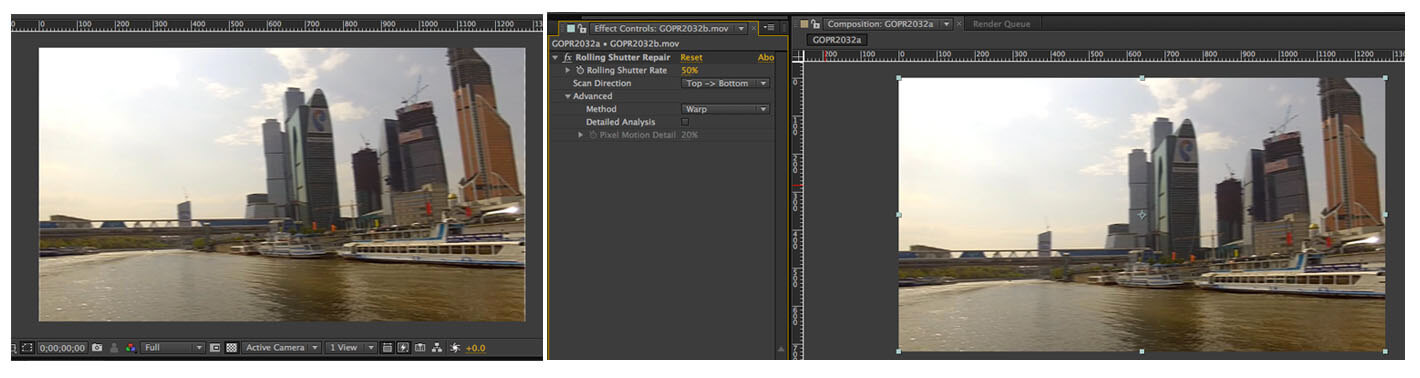
Task: Take a snapshot with the camera icon
Action: tap(97, 347)
